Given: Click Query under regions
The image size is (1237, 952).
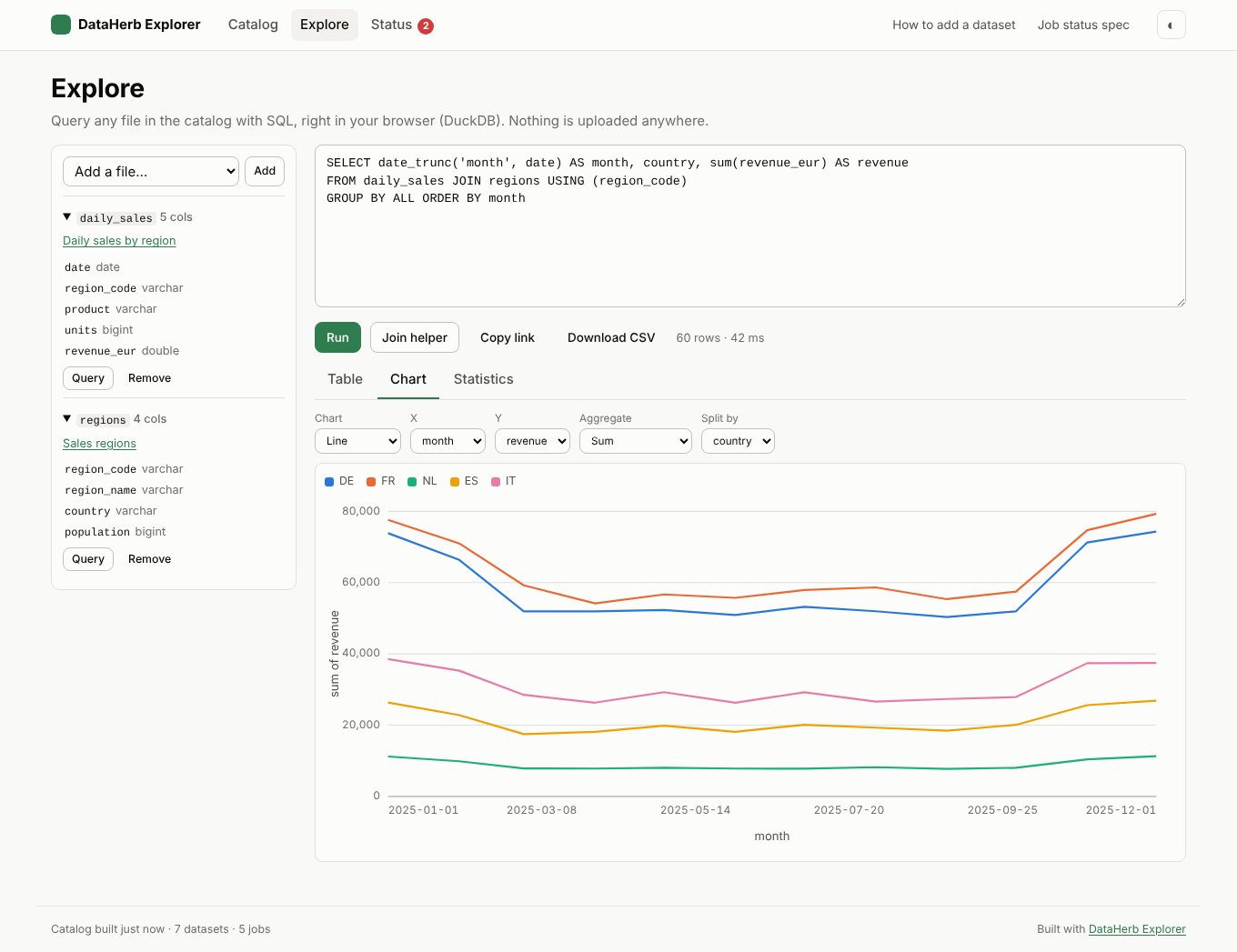Looking at the screenshot, I should (x=88, y=559).
